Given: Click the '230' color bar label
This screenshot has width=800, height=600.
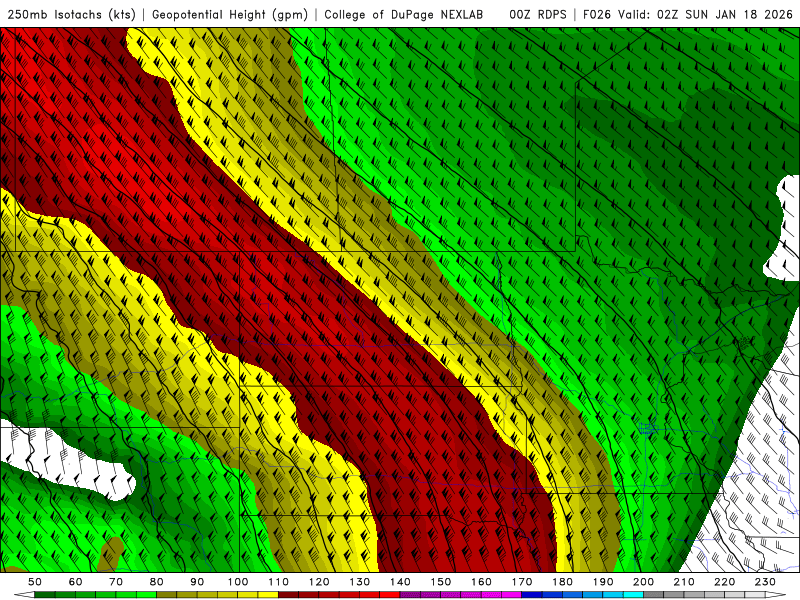Looking at the screenshot, I should (765, 582).
